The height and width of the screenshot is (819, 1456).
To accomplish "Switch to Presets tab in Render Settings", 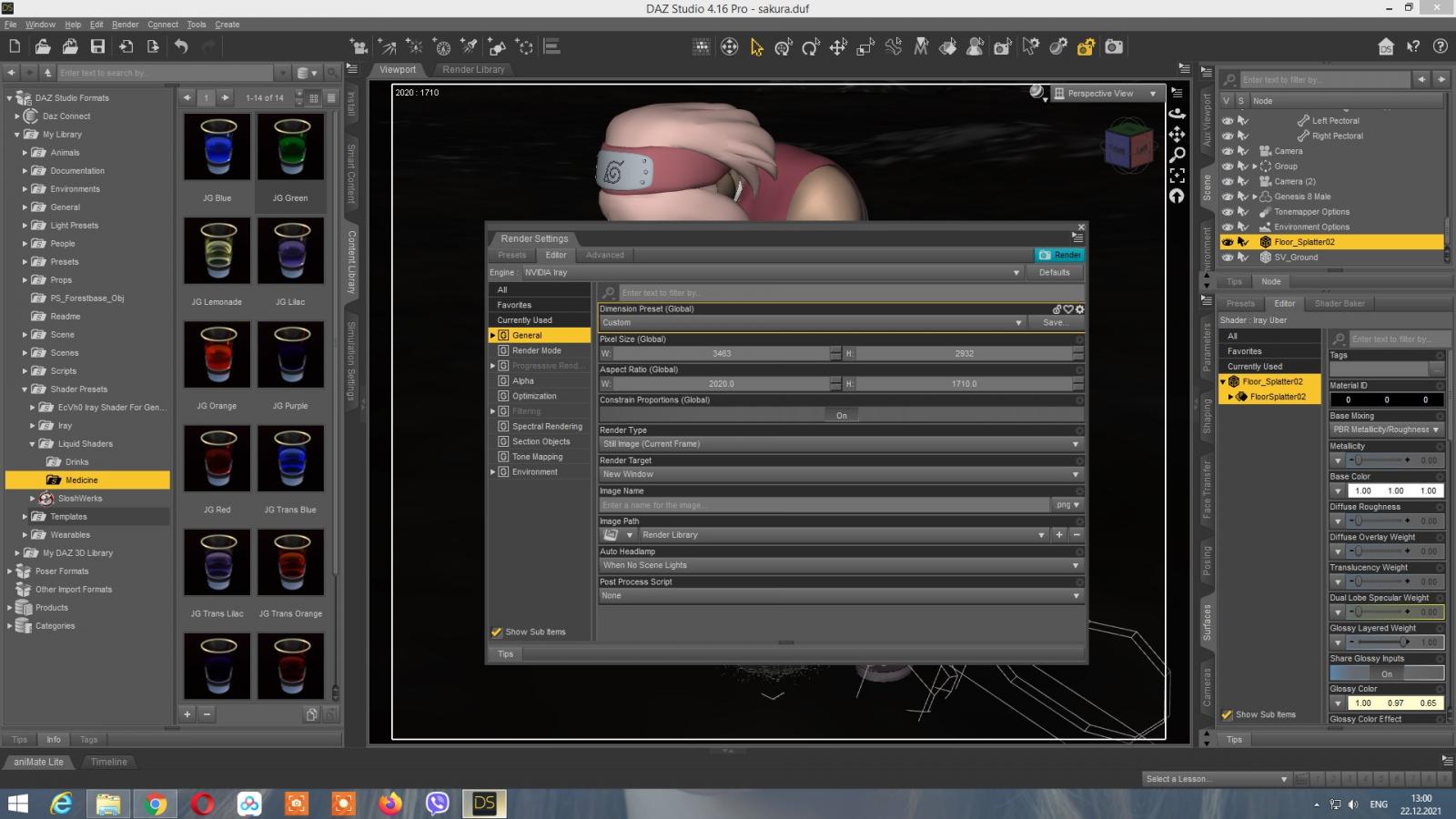I will 511,255.
